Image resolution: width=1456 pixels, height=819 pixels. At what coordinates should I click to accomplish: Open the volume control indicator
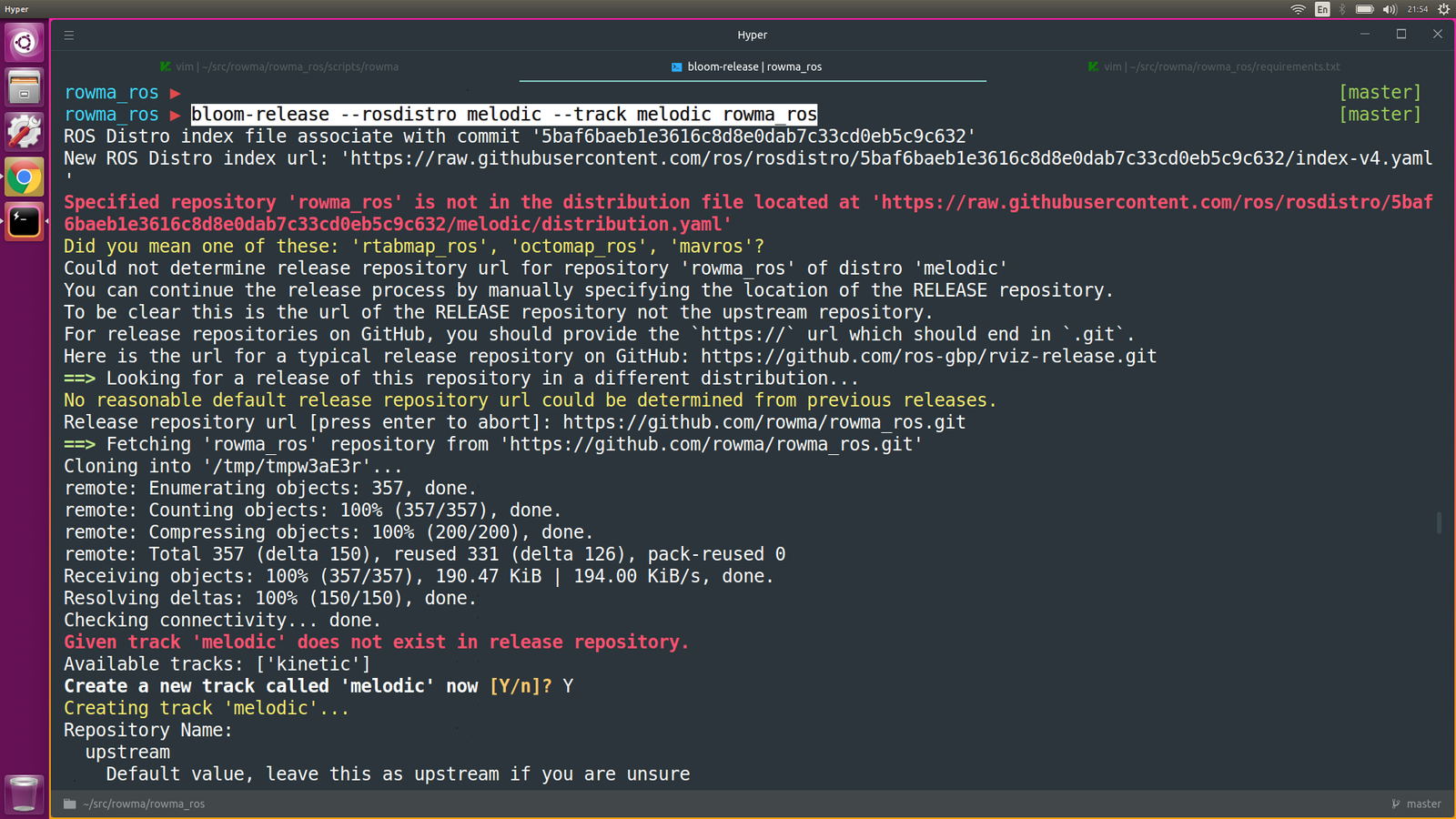point(1389,9)
